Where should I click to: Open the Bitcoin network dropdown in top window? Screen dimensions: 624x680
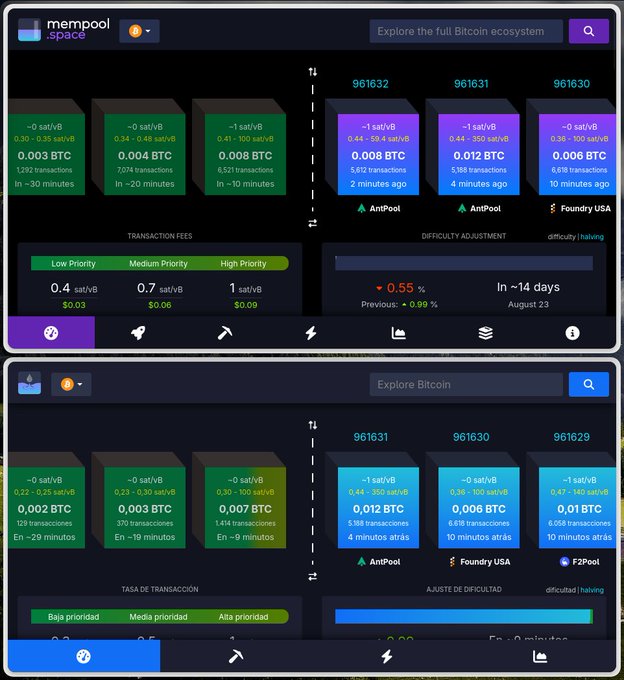[139, 31]
